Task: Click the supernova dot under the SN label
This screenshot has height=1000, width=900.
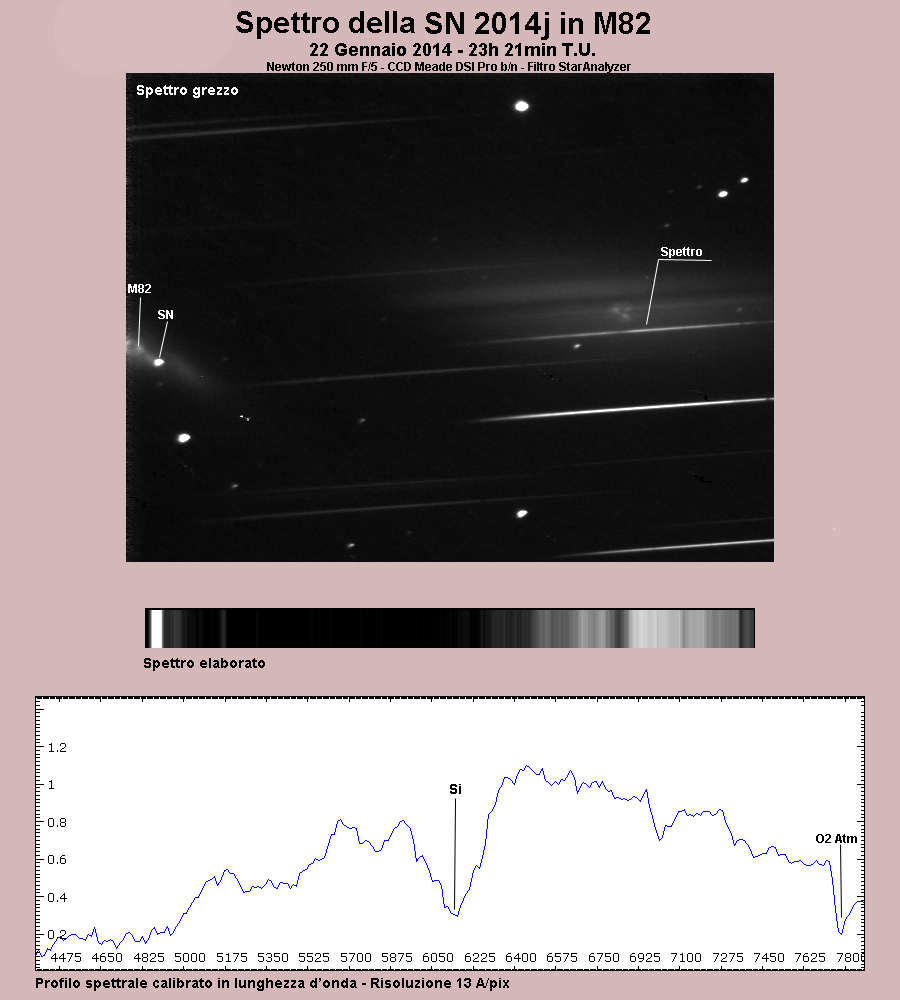Action: tap(159, 362)
